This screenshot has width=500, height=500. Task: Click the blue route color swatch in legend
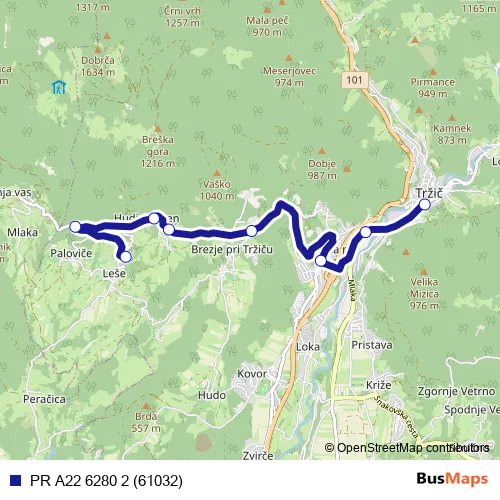pyautogui.click(x=15, y=480)
